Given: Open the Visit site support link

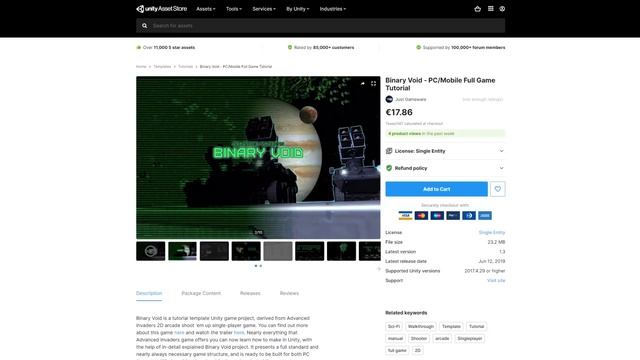Looking at the screenshot, I should pos(496,280).
